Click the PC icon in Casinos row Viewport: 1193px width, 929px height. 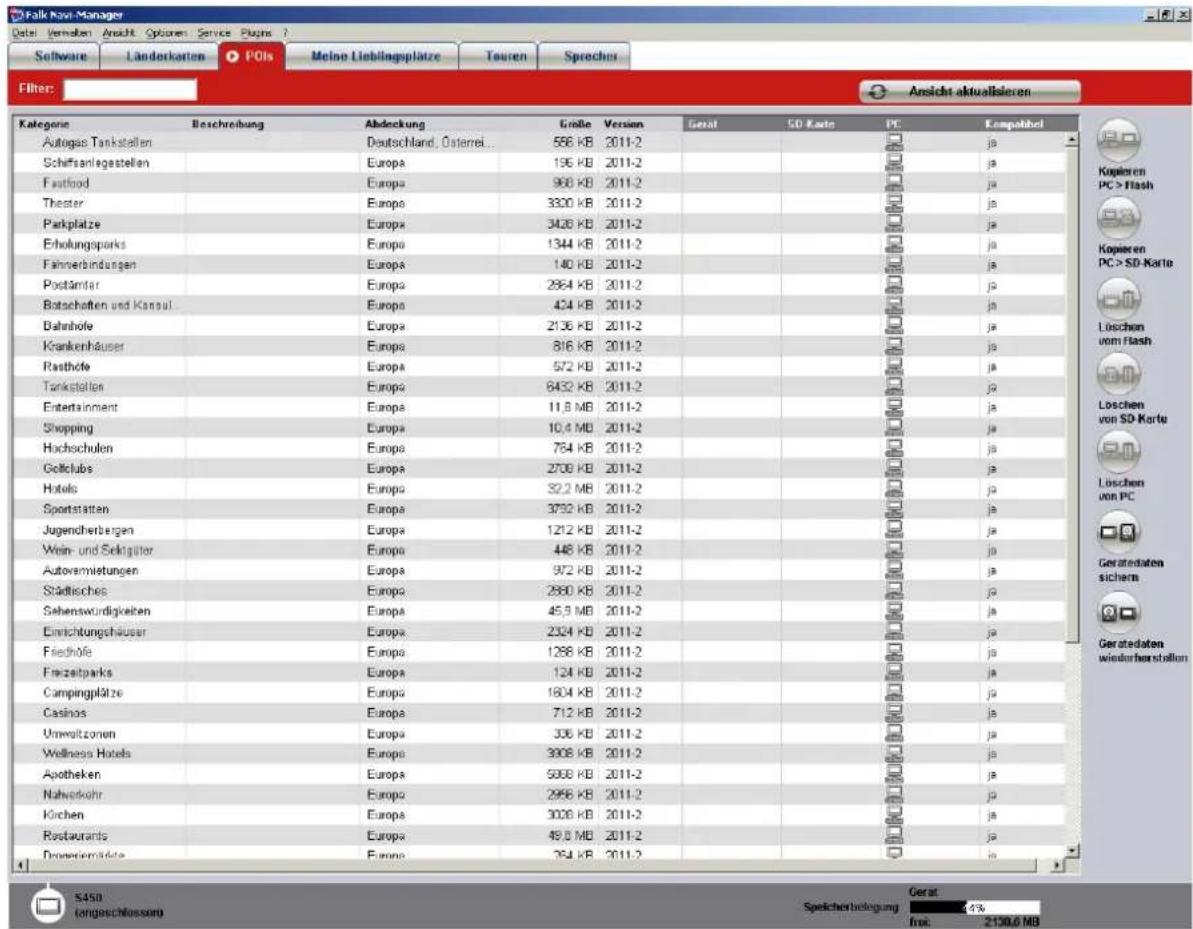click(x=895, y=713)
